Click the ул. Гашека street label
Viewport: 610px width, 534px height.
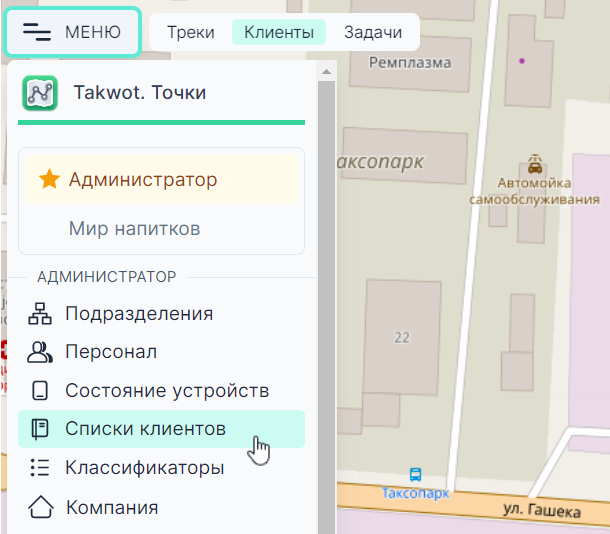(x=542, y=509)
